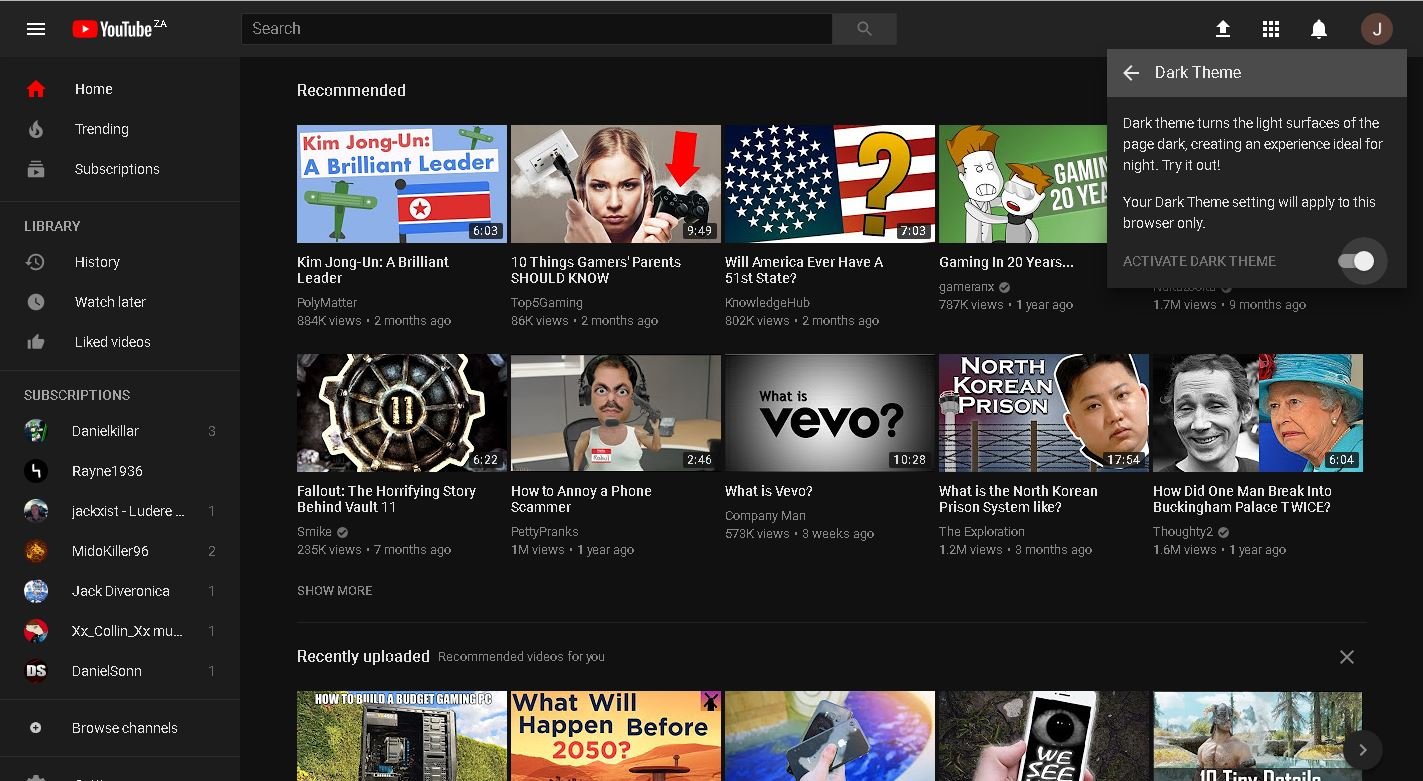
Task: Select Subscriptions in the sidebar
Action: tap(120, 169)
